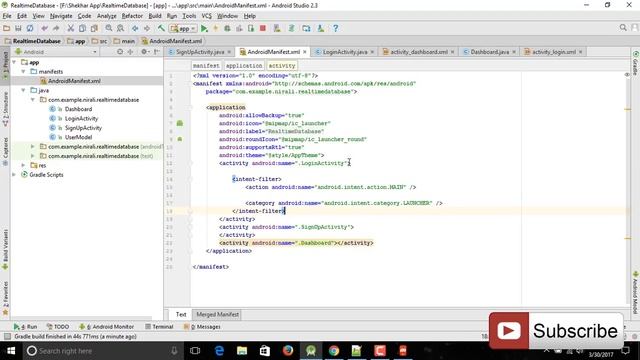640x360 pixels.
Task: Click Collapse All icon in project panel
Action: pyautogui.click(x=131, y=52)
